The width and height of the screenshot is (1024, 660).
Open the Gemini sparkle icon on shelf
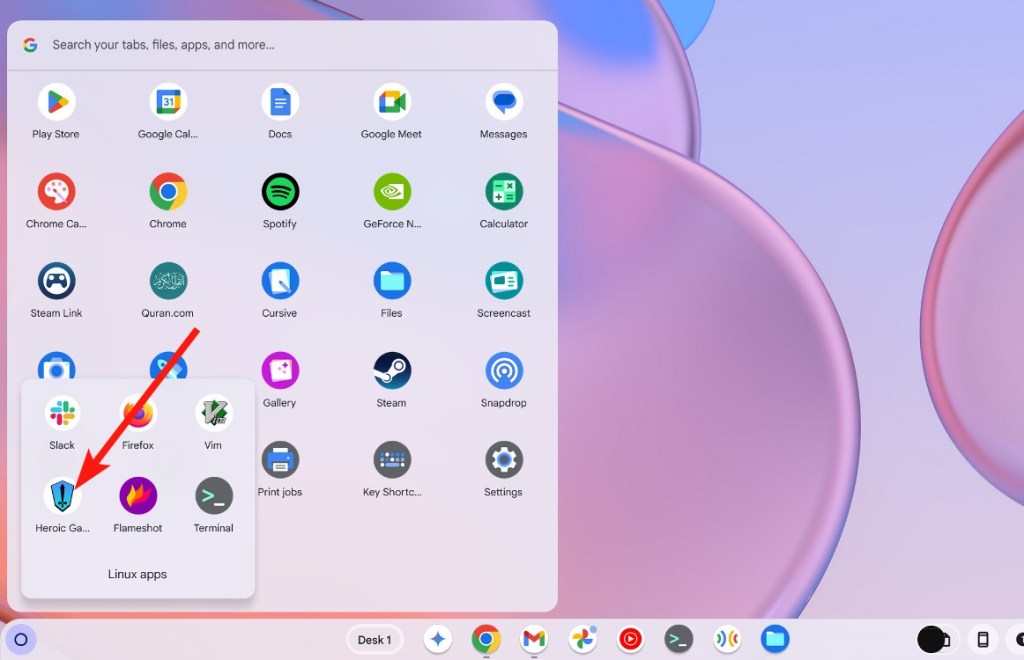pyautogui.click(x=438, y=639)
